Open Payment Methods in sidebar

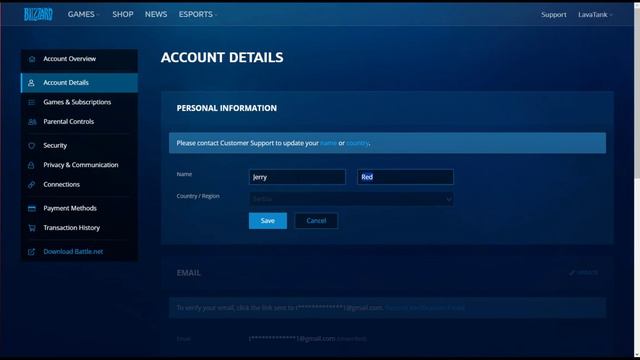pyautogui.click(x=79, y=209)
